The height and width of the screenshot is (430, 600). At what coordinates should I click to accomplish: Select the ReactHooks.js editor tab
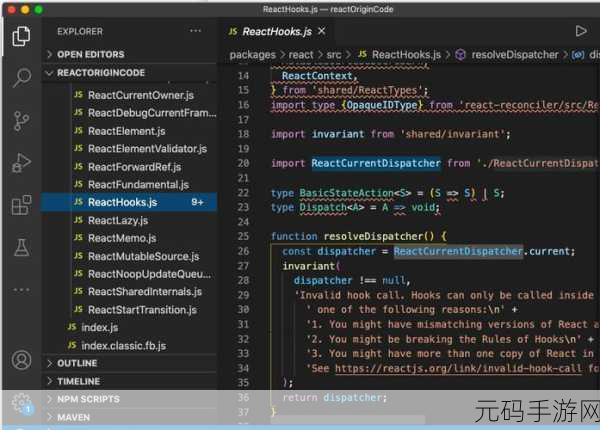pos(277,31)
